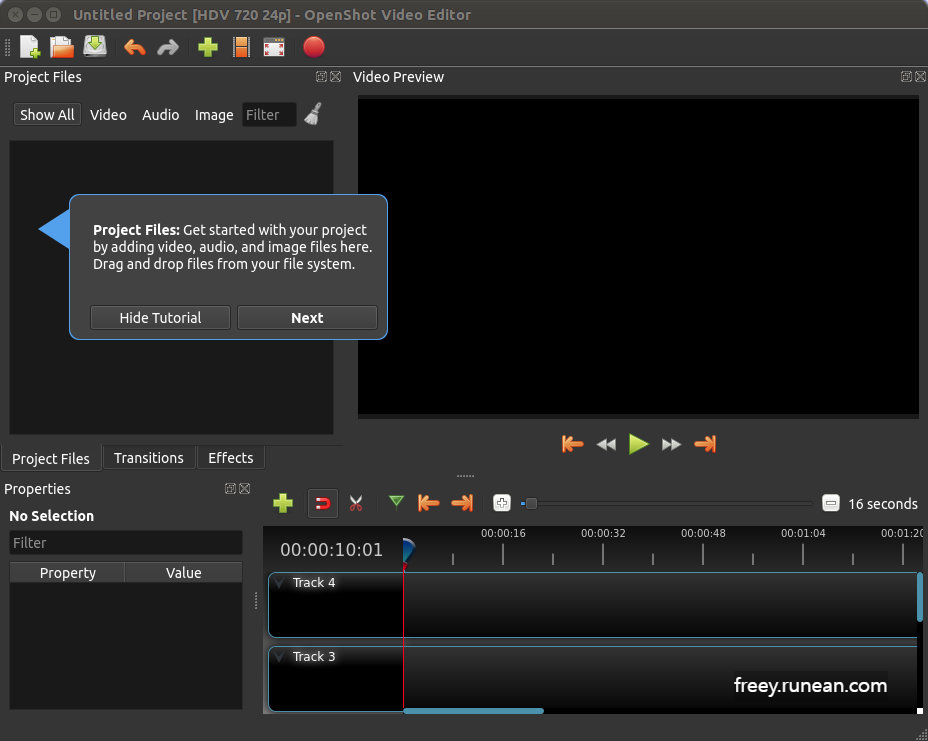The height and width of the screenshot is (741, 928).
Task: Expand Track 3 dropdown arrow
Action: (279, 656)
